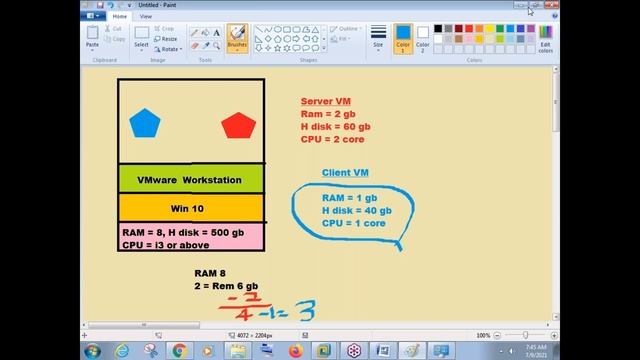
Task: Choose the Rectangle shape
Action: coord(287,30)
